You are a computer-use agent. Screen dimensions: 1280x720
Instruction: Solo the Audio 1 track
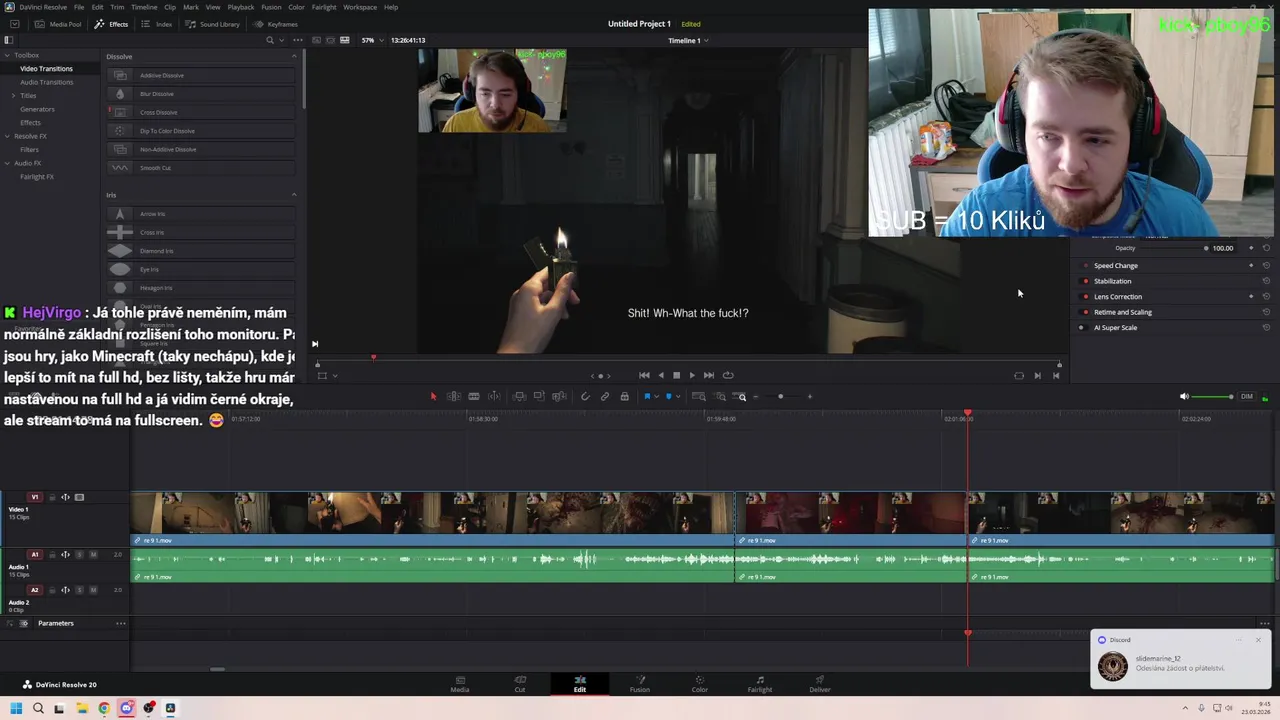[x=80, y=554]
